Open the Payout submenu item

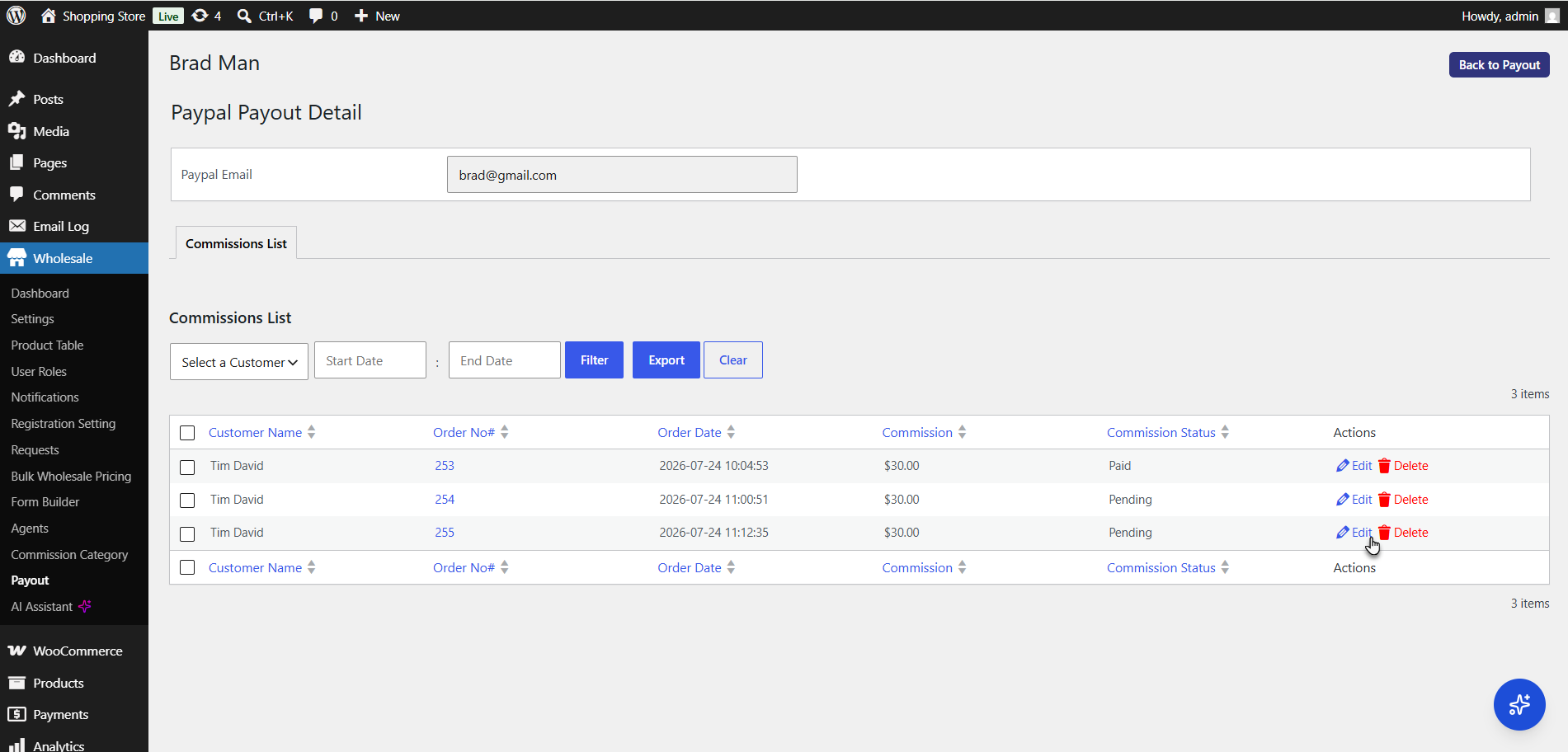(30, 580)
